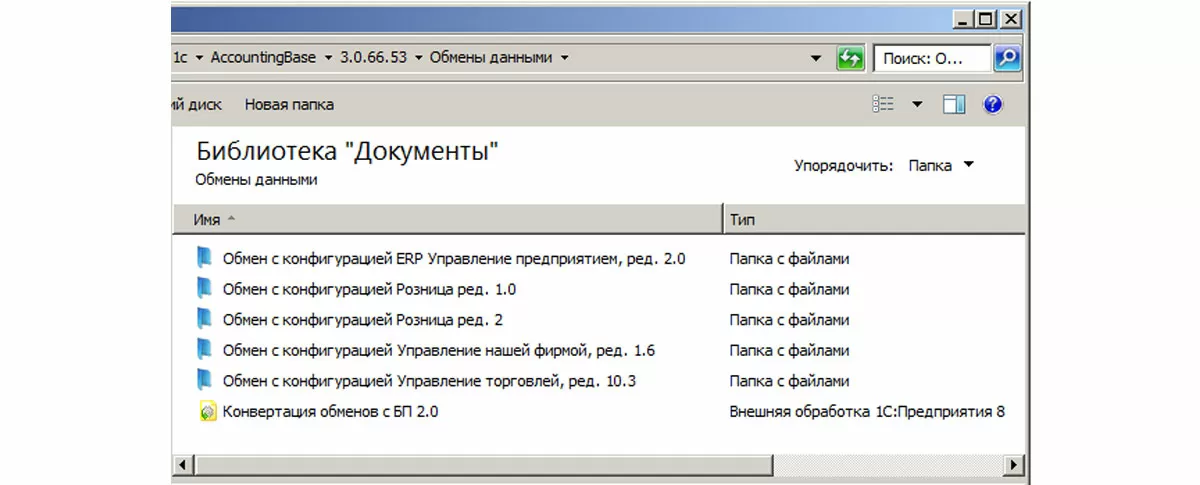Screen dimensions: 1200x485
Task: Click folder icon of Управление торговлей
Action: tap(205, 380)
